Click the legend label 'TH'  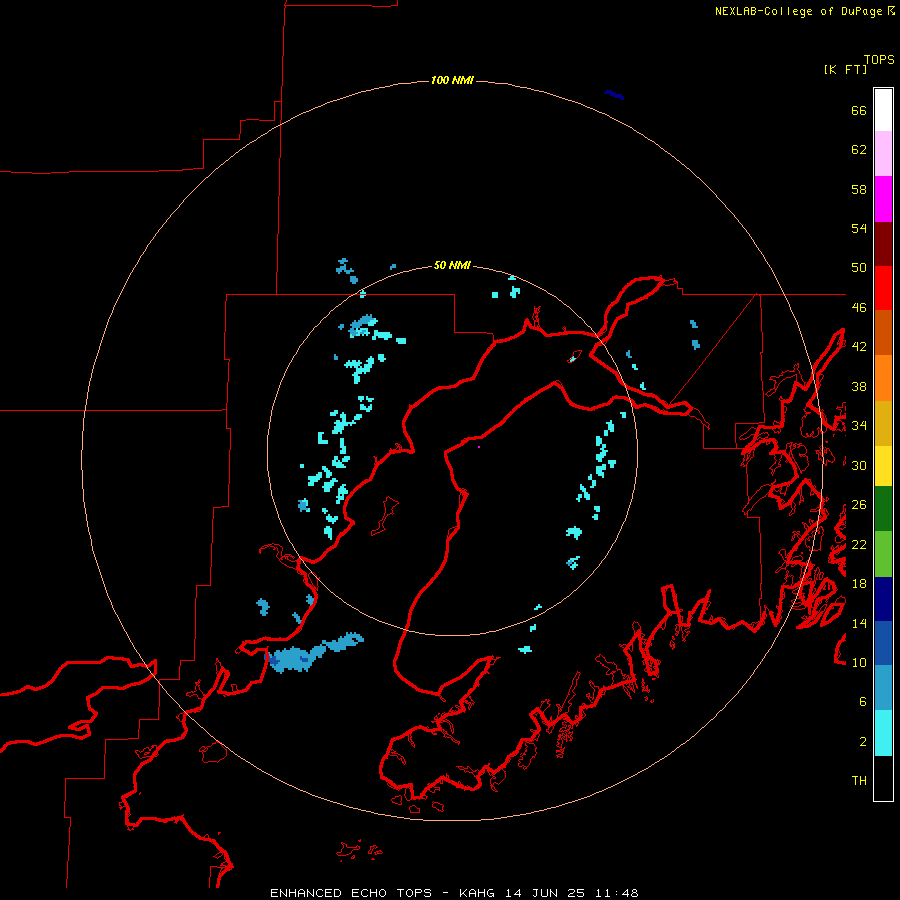[859, 781]
